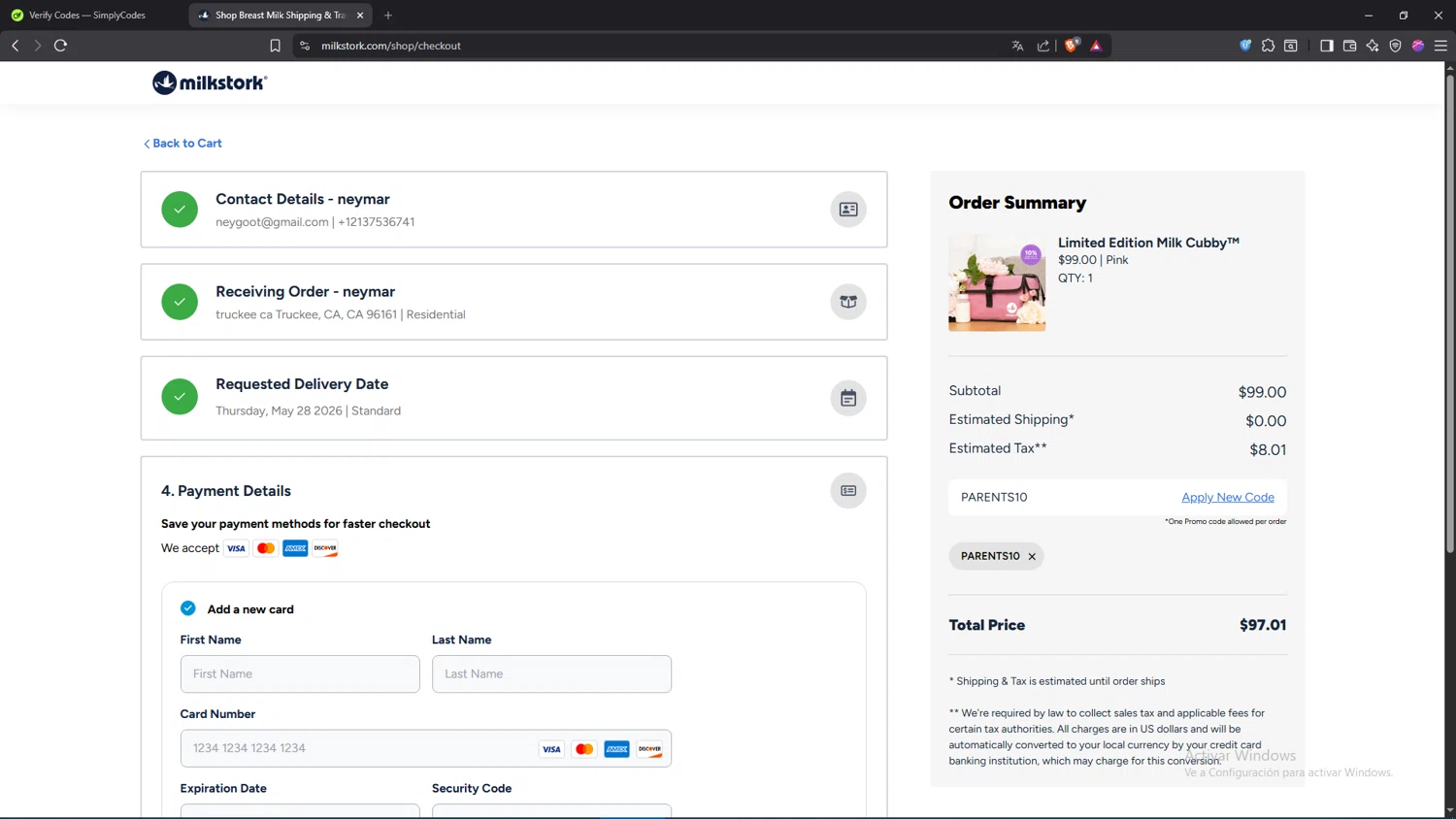Share this page via share icon
Viewport: 1456px width, 819px height.
coord(1043,46)
